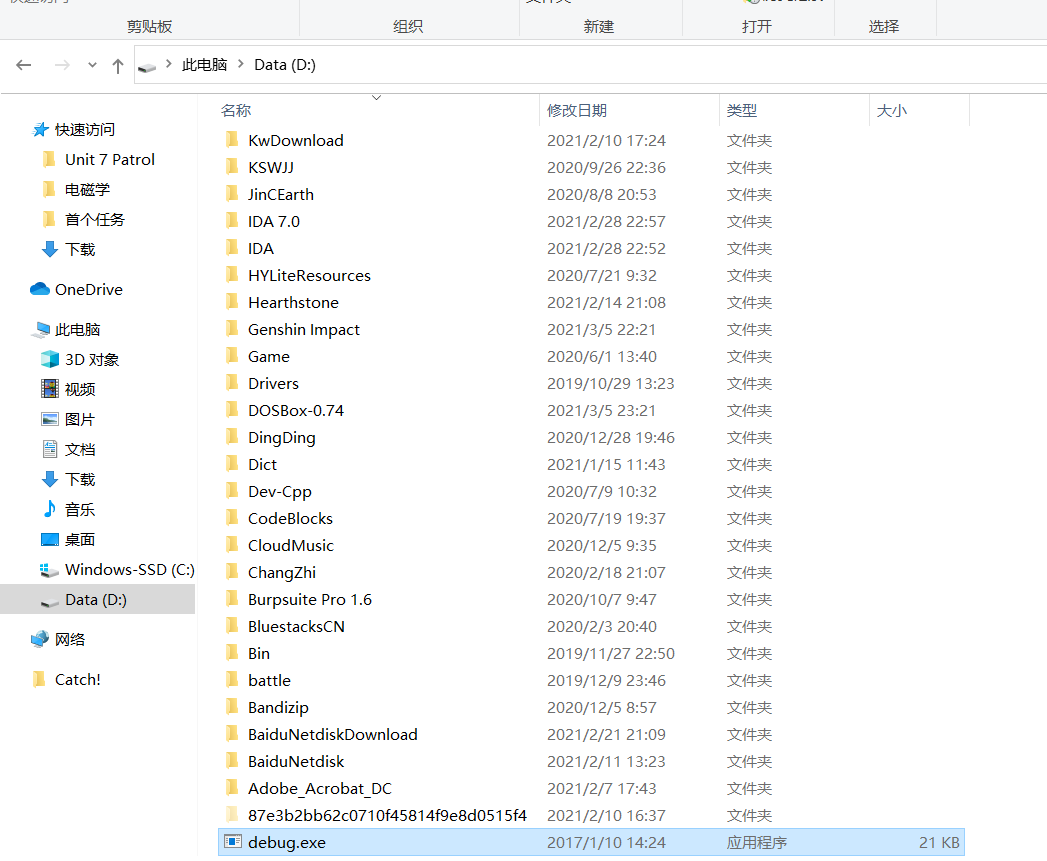
Task: Click the Burpsuite Pro 1.6 folder icon
Action: [x=232, y=598]
